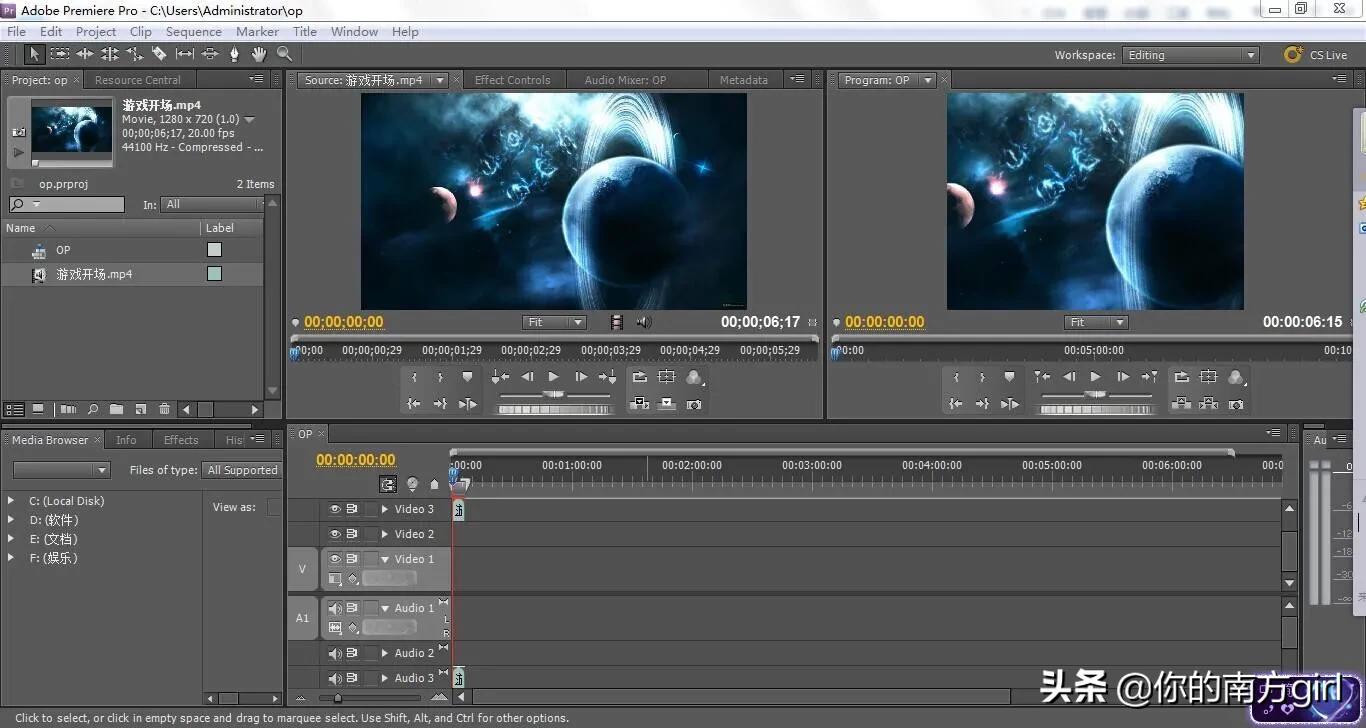Click the clip thumbnail in Project panel
The width and height of the screenshot is (1366, 728).
coord(72,131)
